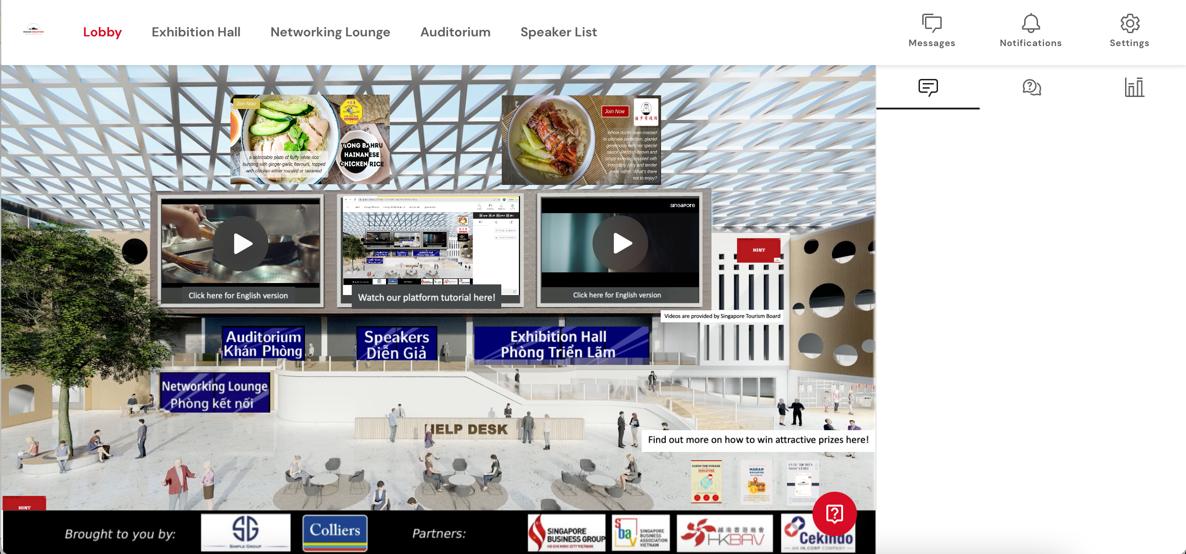Screen dimensions: 1186x554
Task: Click the event logo in top-left
Action: 33,31
